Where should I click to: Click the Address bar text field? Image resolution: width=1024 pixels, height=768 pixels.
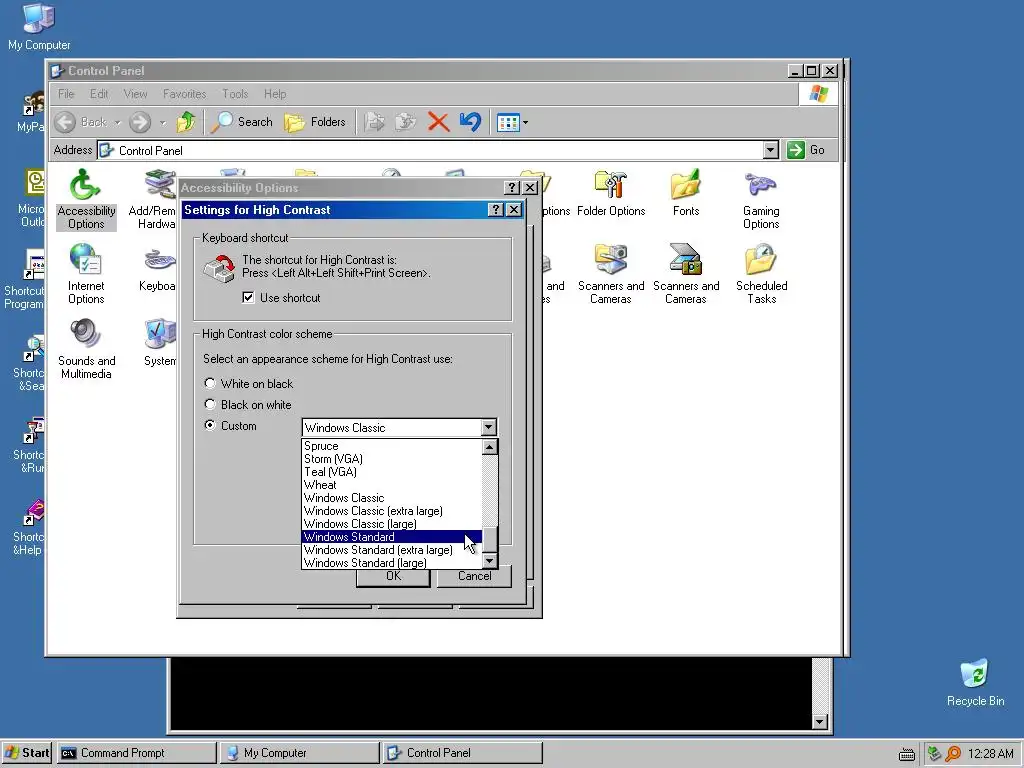coord(431,150)
